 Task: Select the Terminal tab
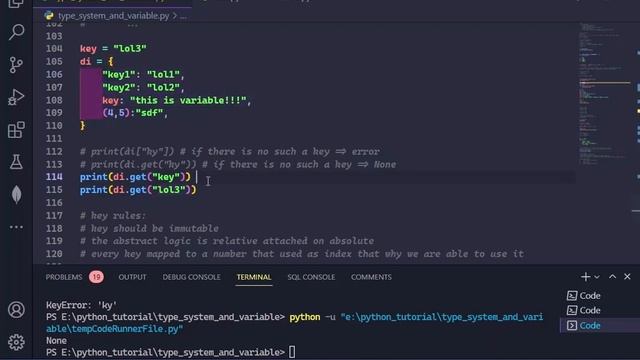point(254,277)
